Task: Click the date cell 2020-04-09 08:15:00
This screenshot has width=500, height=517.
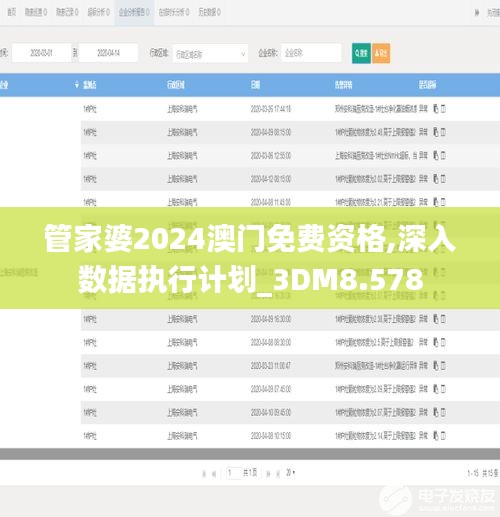Action: [271, 133]
